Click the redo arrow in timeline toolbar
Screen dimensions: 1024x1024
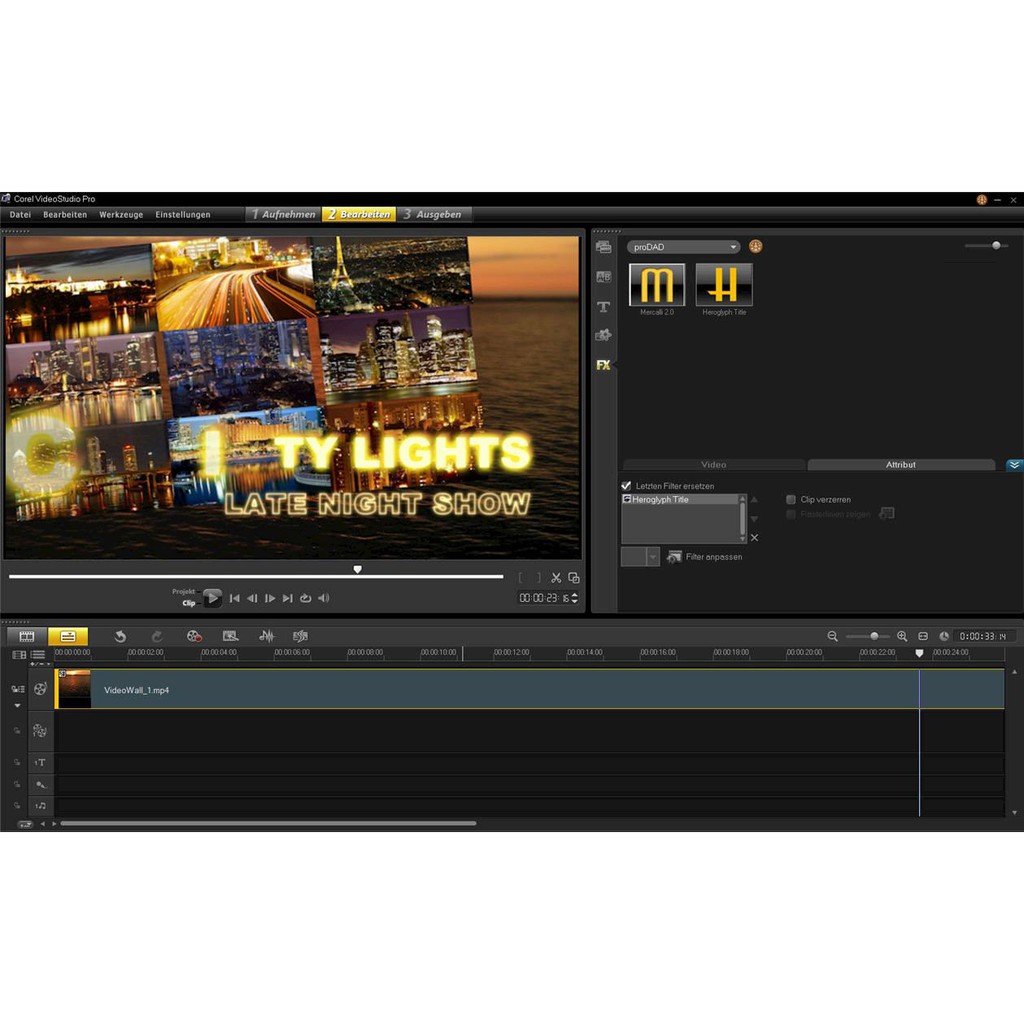point(157,636)
